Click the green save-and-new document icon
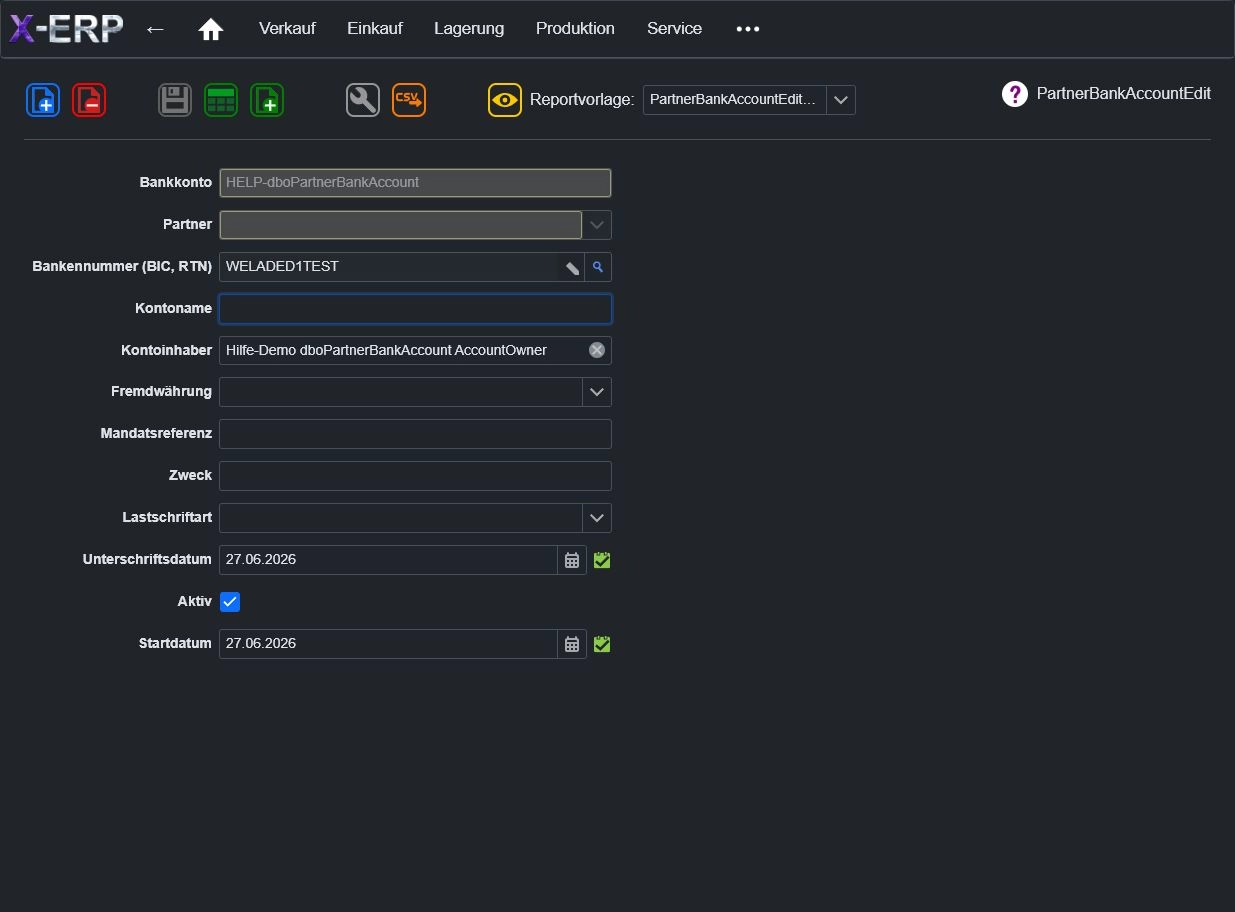Viewport: 1235px width, 912px height. coord(267,100)
